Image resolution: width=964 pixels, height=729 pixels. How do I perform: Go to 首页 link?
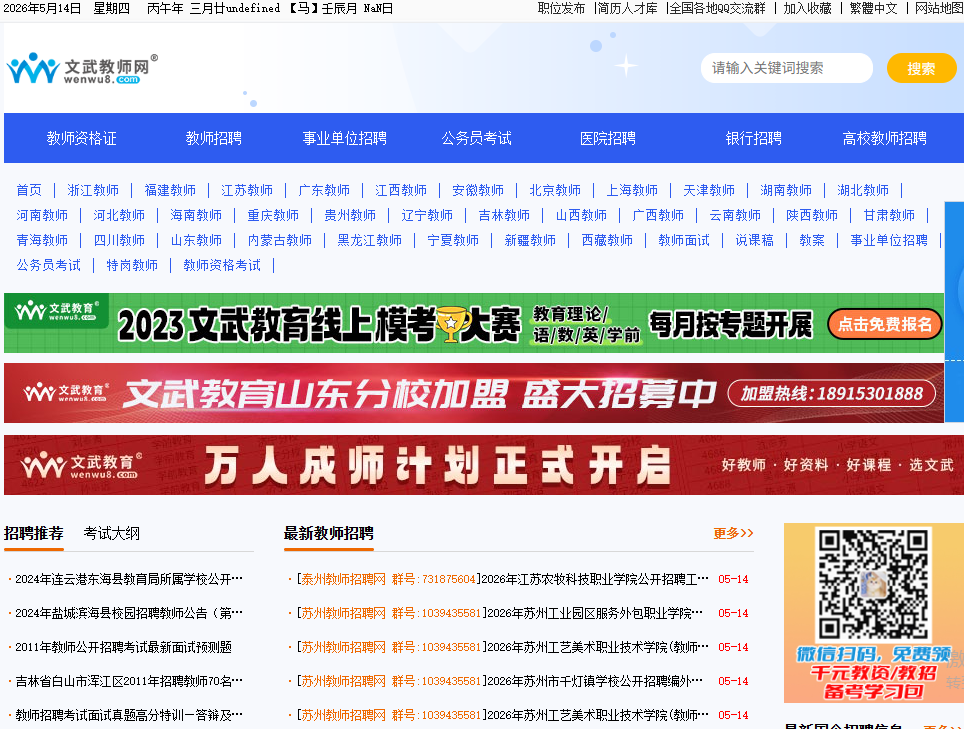pos(29,191)
